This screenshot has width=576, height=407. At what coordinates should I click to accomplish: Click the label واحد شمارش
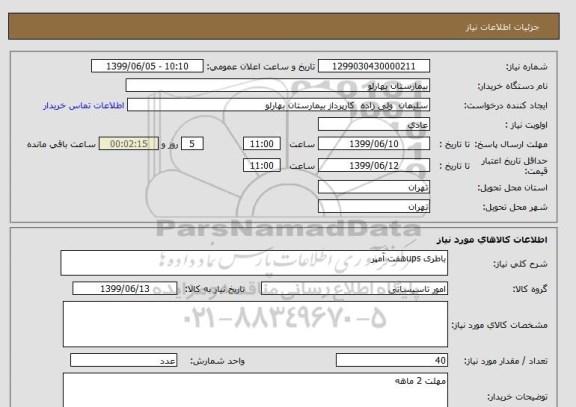pyautogui.click(x=217, y=361)
